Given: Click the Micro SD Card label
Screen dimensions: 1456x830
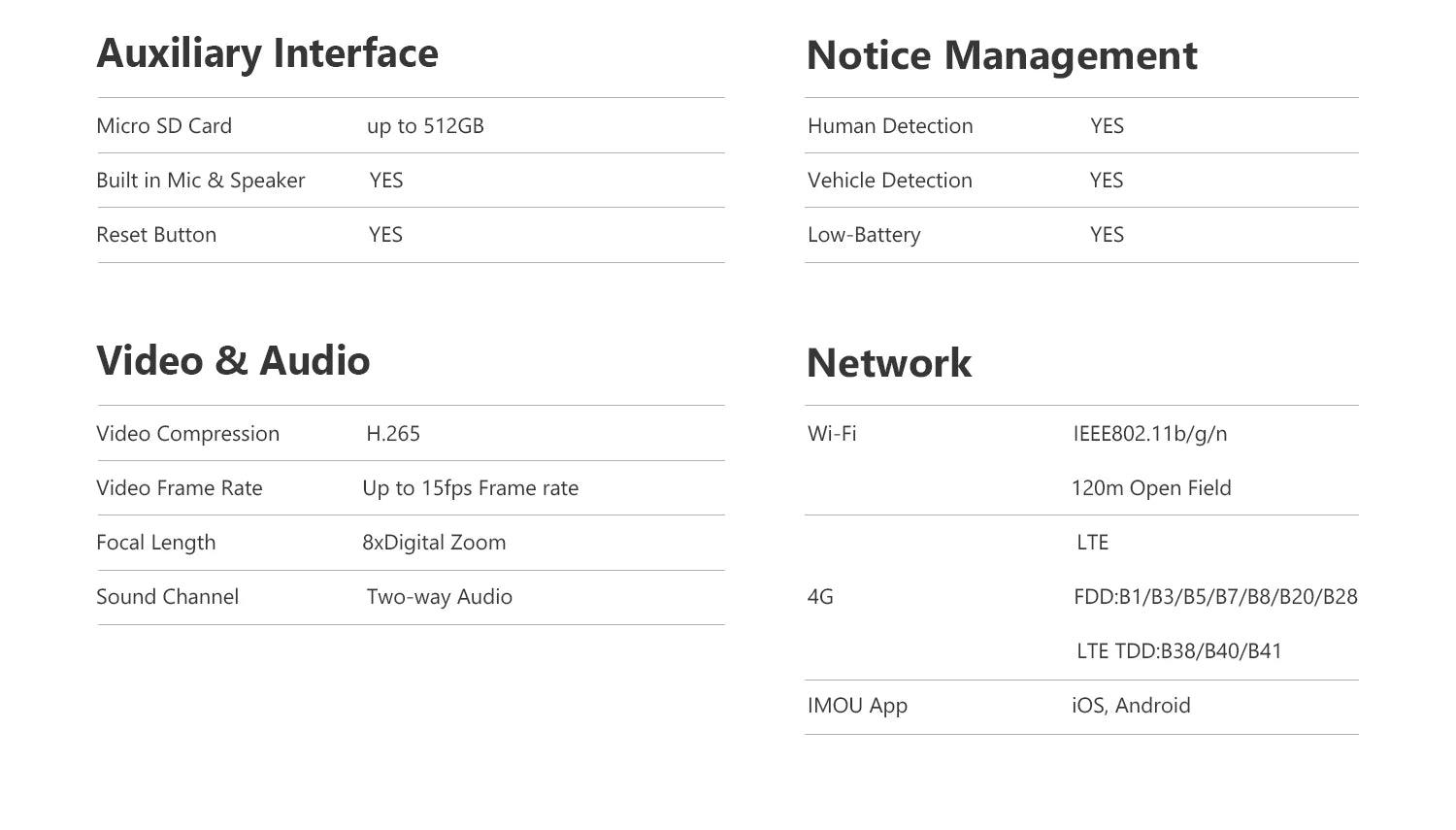Looking at the screenshot, I should pyautogui.click(x=164, y=126).
